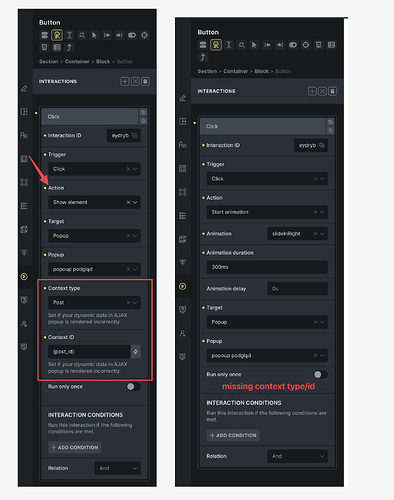Expand the slideInRight animation dropdown
Screen dimensions: 394x500
tap(297, 234)
